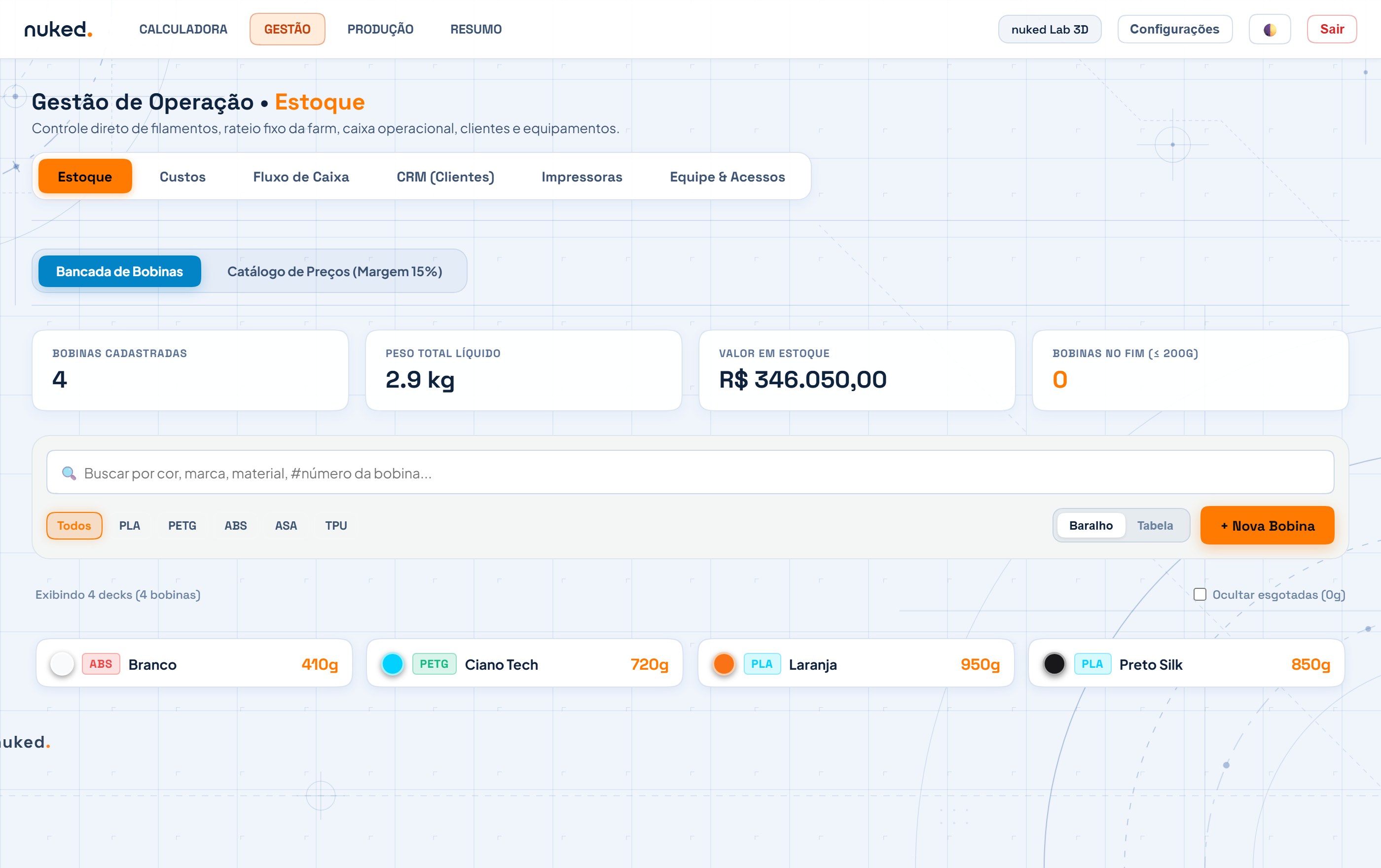Image resolution: width=1381 pixels, height=868 pixels.
Task: Open the Ciano Tech spool card
Action: [524, 663]
